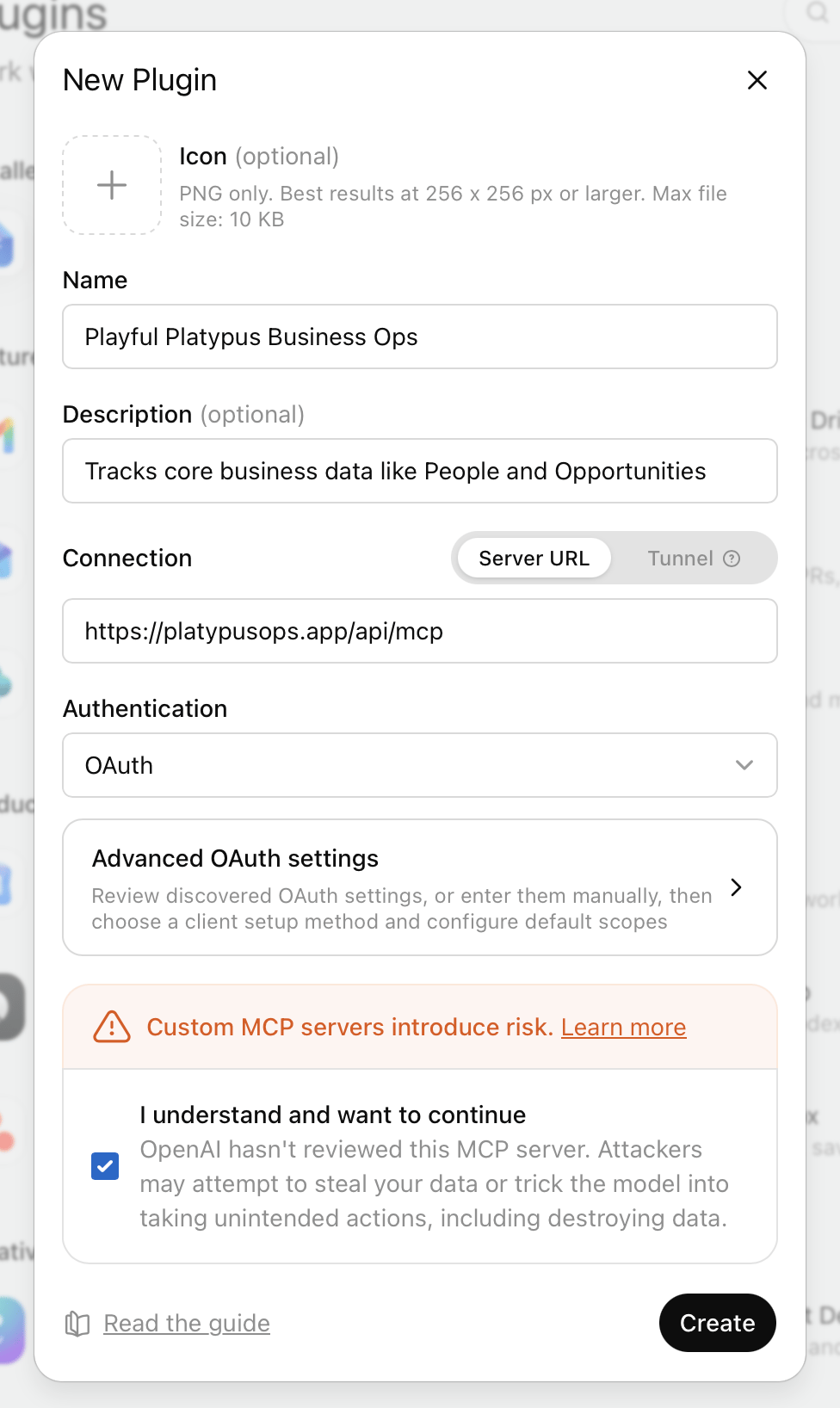Open the Tunnel help question icon
The image size is (840, 1408).
(732, 559)
